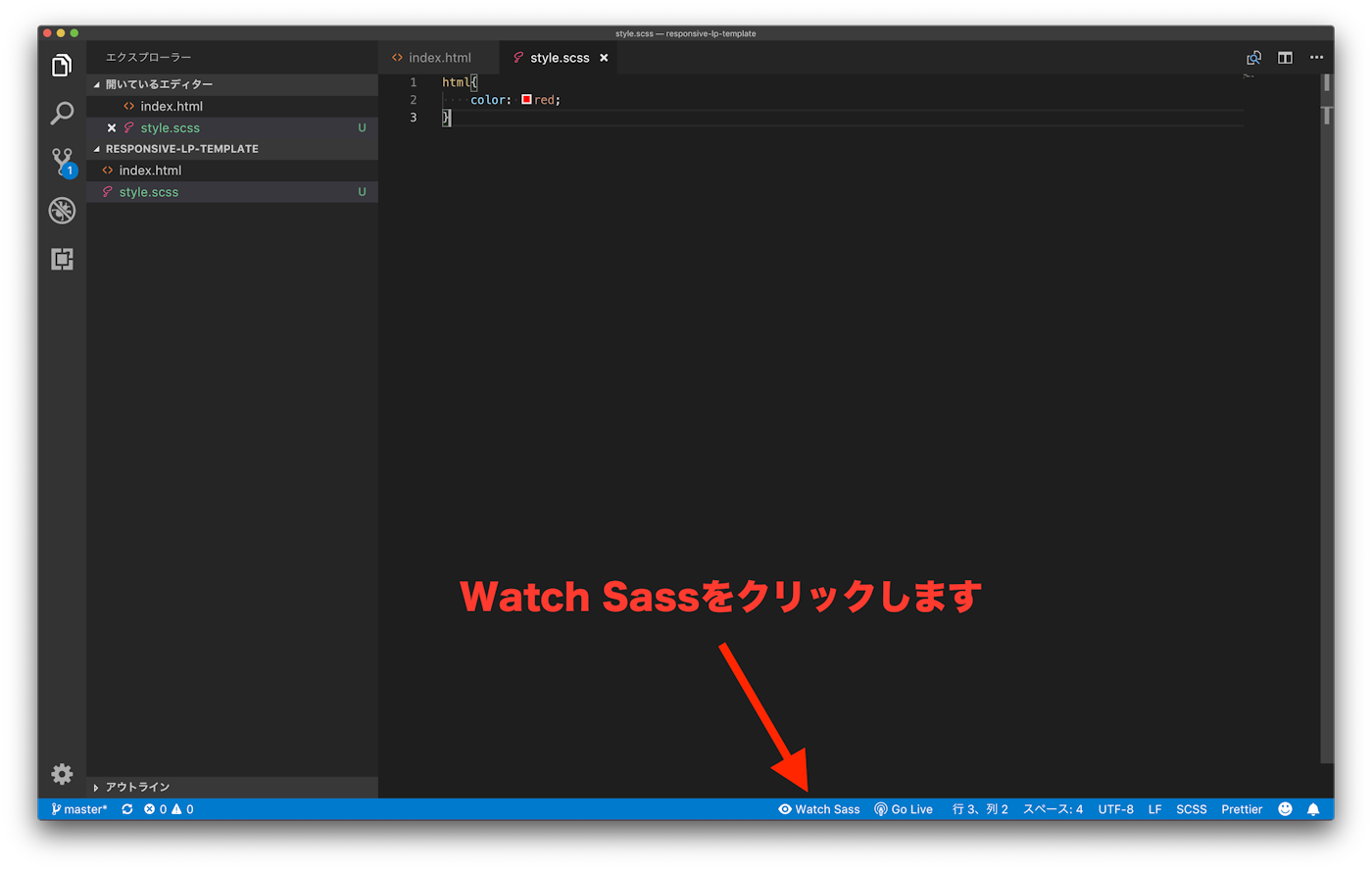This screenshot has width=1372, height=870.
Task: Toggle the debug/run disabled icon in sidebar
Action: pyautogui.click(x=62, y=211)
